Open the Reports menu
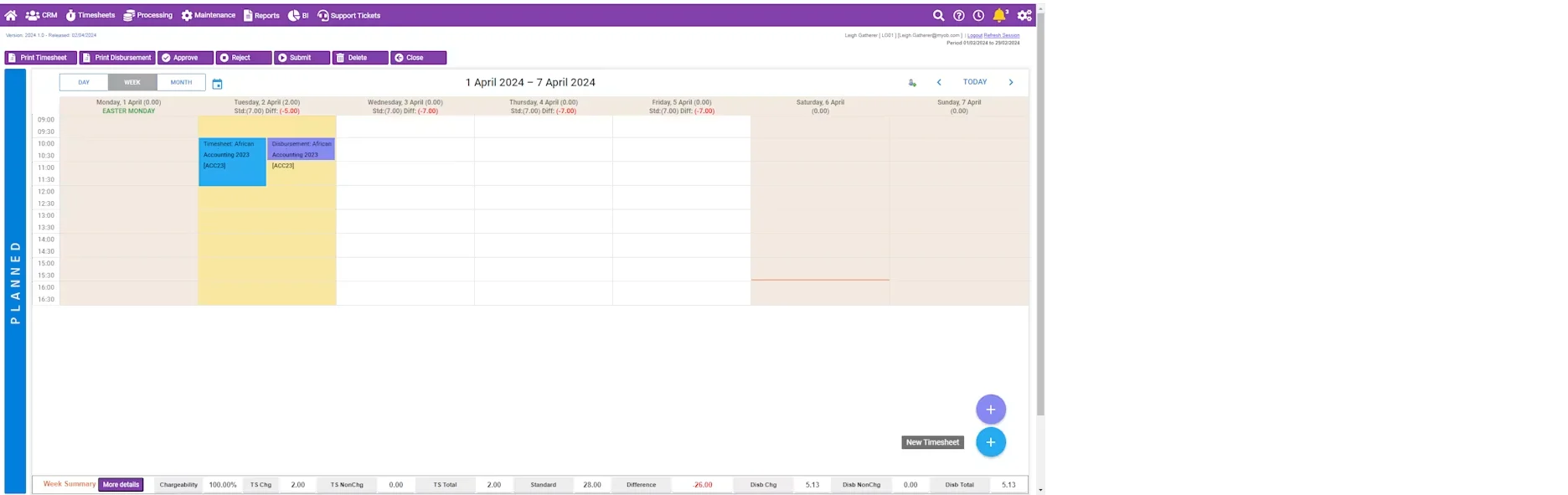The width and height of the screenshot is (1568, 495). 261,15
